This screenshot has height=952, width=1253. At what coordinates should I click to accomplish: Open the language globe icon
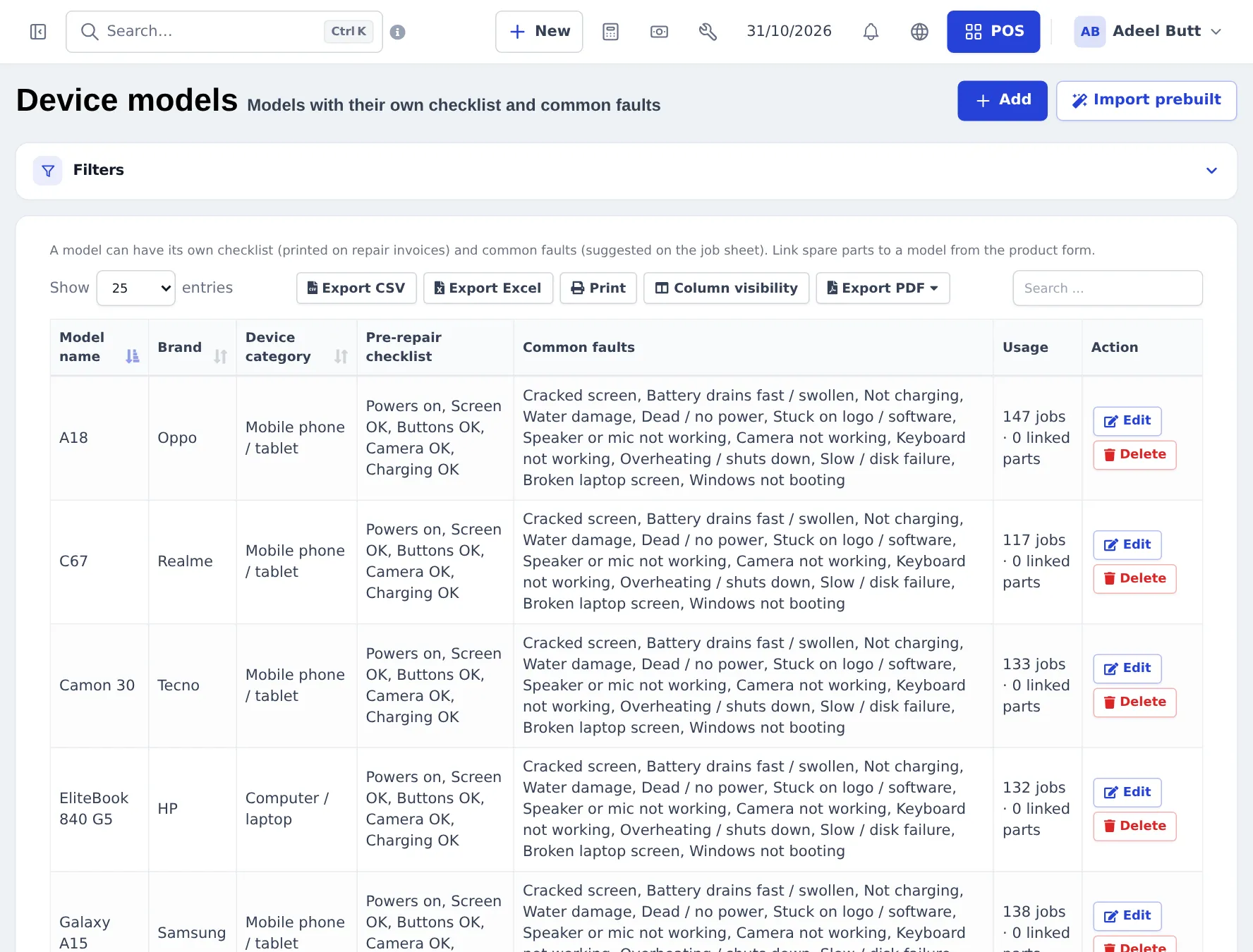920,32
